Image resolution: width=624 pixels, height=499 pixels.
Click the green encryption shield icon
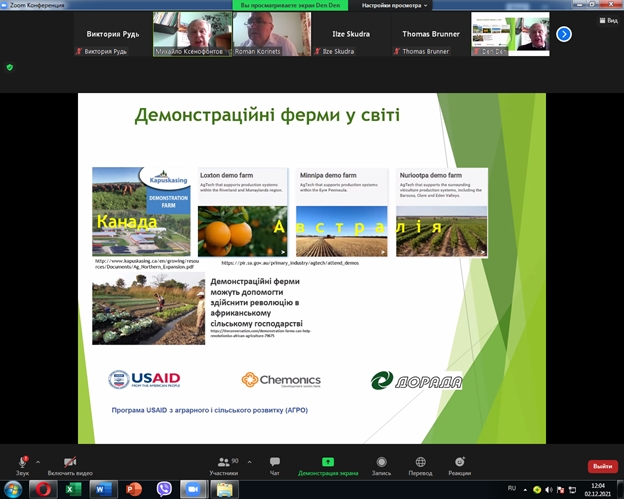point(10,67)
